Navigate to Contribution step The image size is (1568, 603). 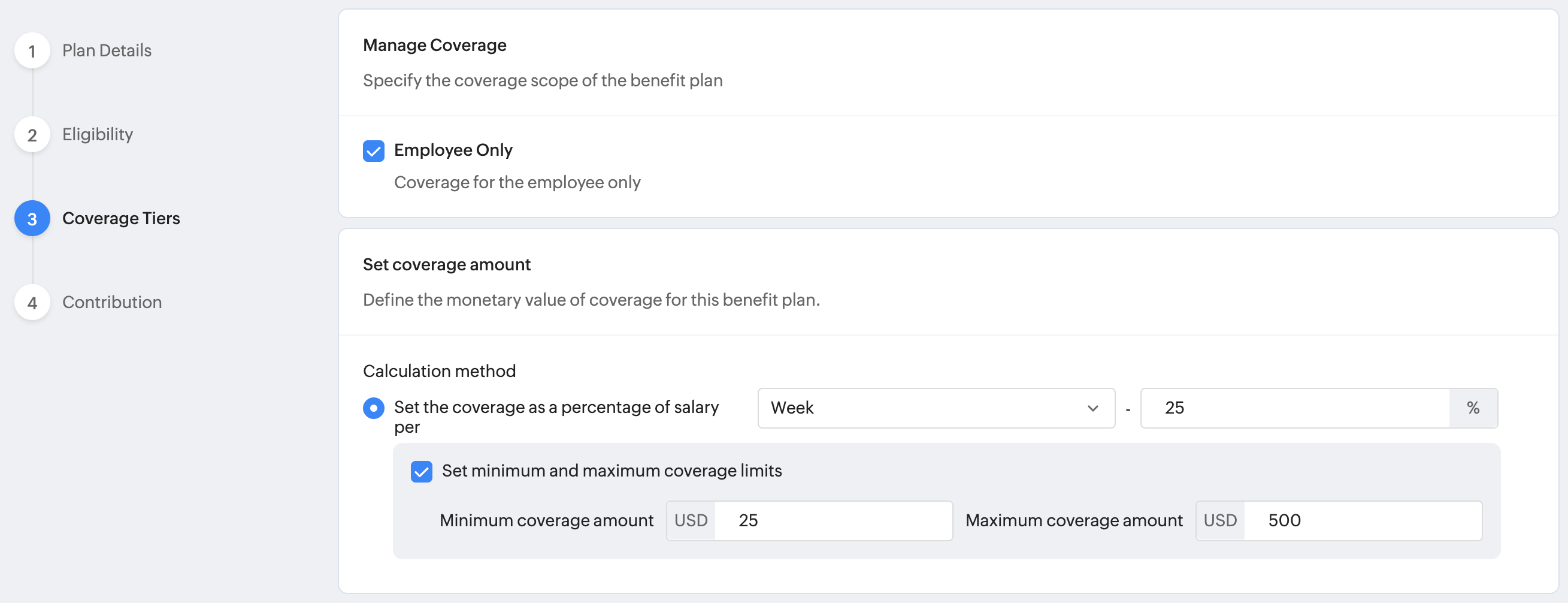pyautogui.click(x=112, y=303)
